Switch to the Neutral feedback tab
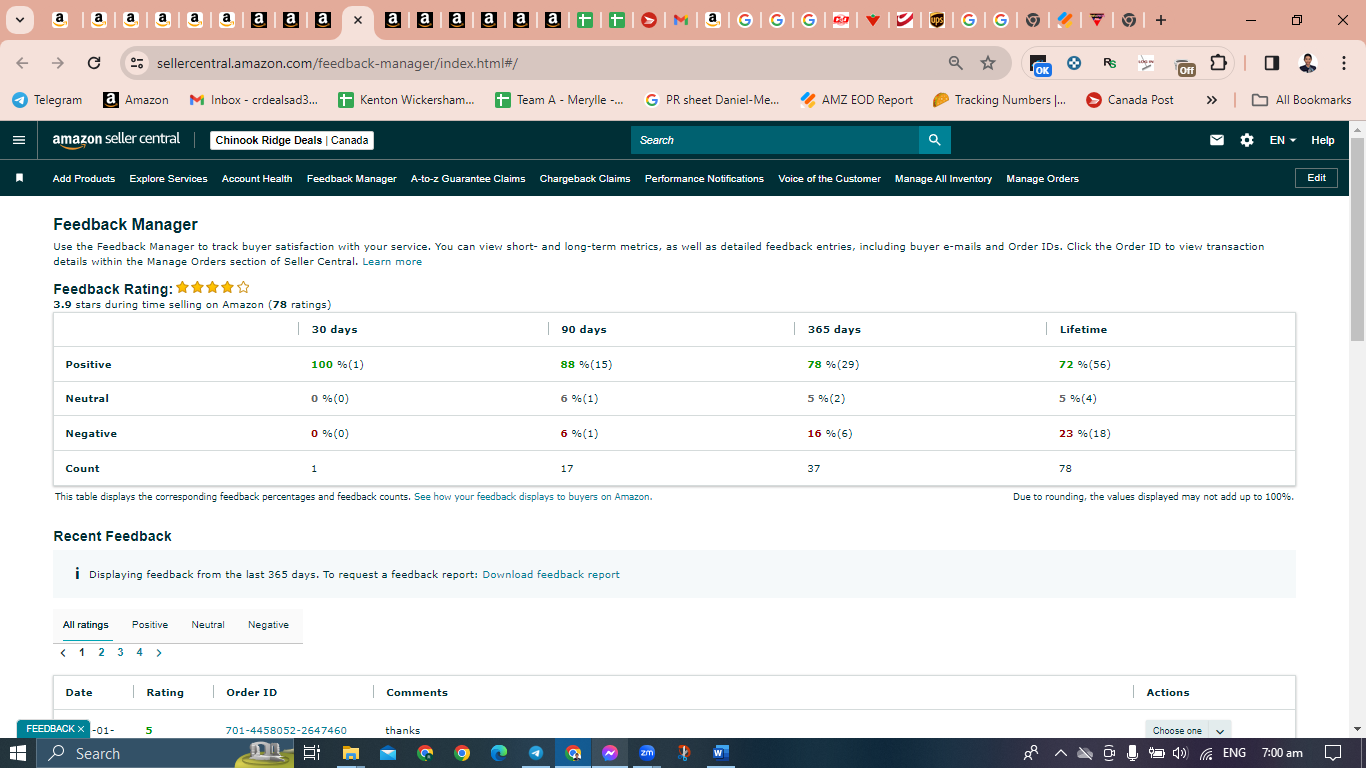1366x768 pixels. (x=208, y=625)
